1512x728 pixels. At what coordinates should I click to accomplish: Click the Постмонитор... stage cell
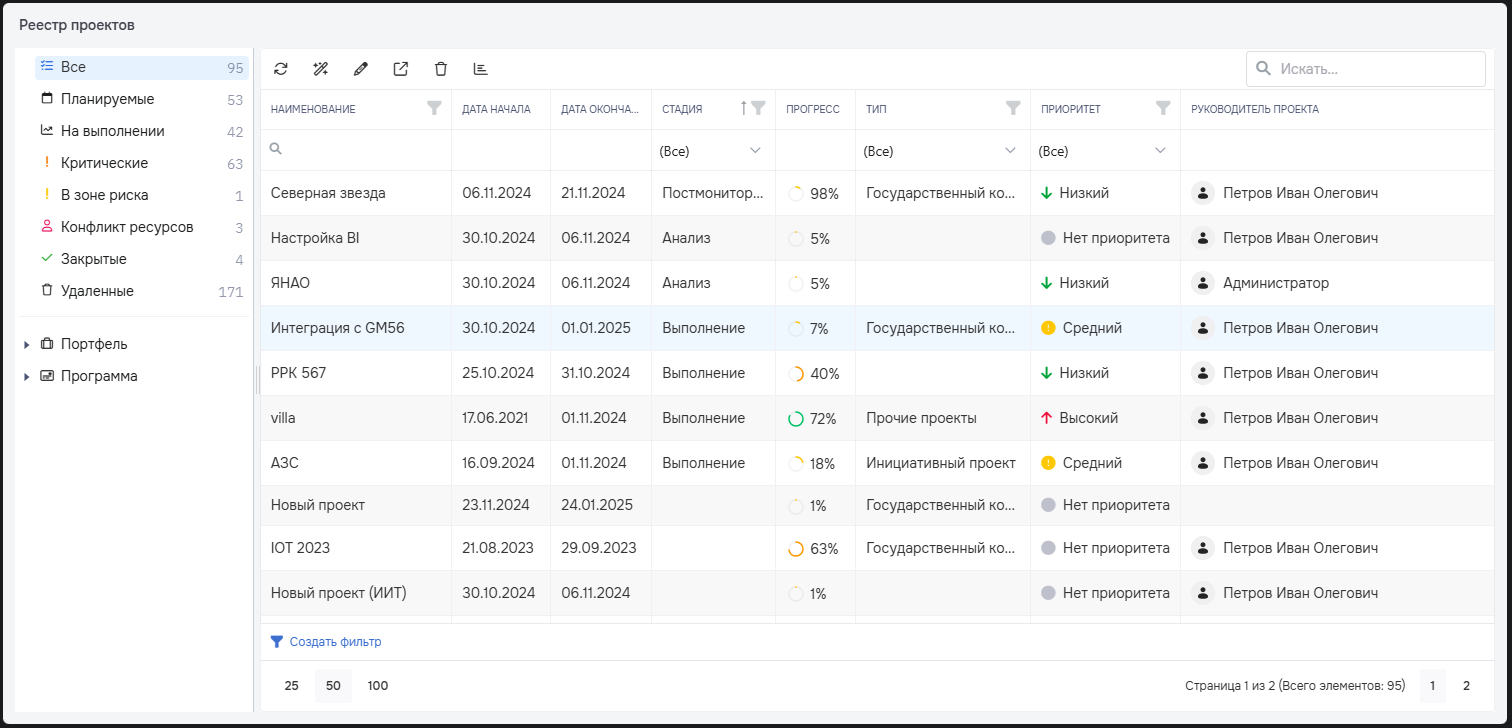point(712,193)
